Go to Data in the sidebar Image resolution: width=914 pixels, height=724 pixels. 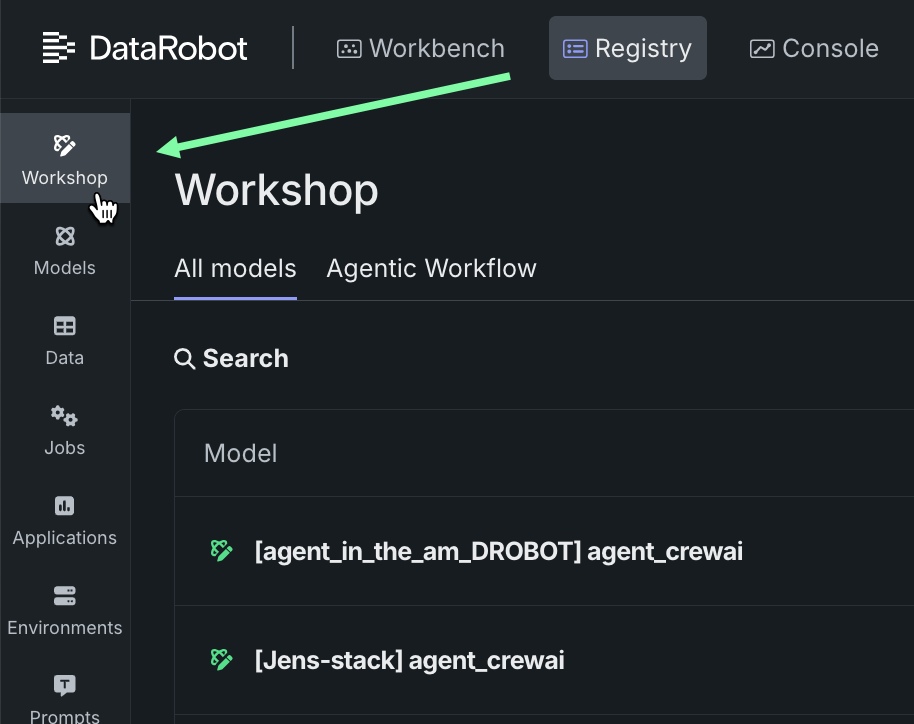click(x=65, y=340)
